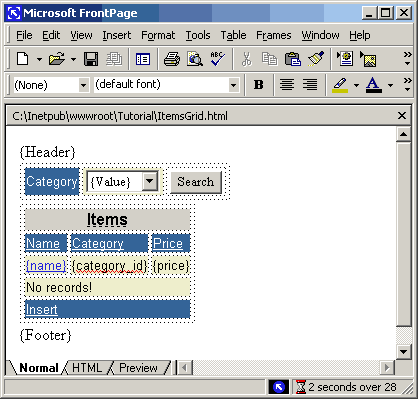
Task: Click the Insert link in the grid
Action: click(42, 309)
